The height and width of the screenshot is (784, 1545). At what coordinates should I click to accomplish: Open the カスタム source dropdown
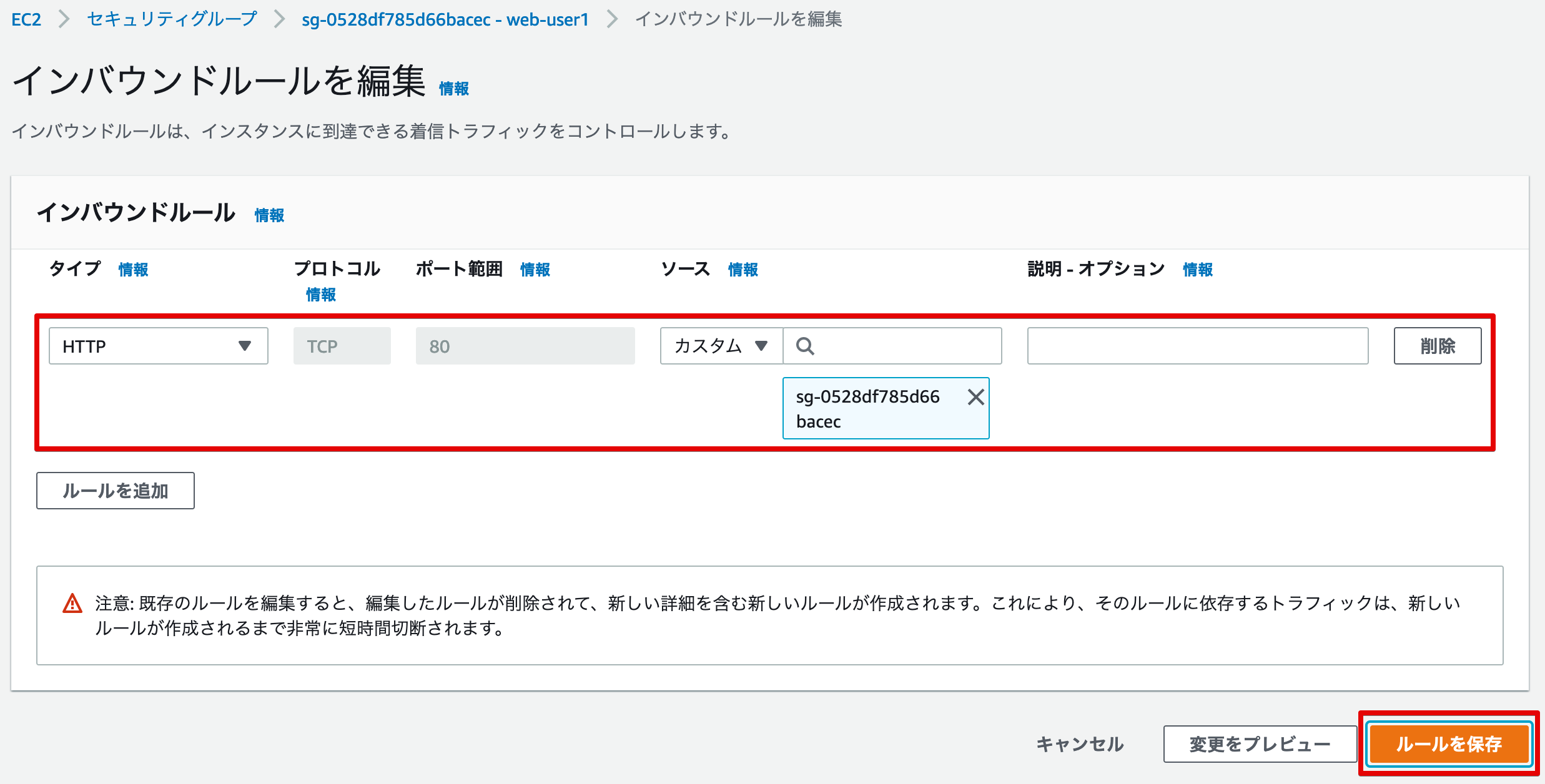(x=722, y=346)
